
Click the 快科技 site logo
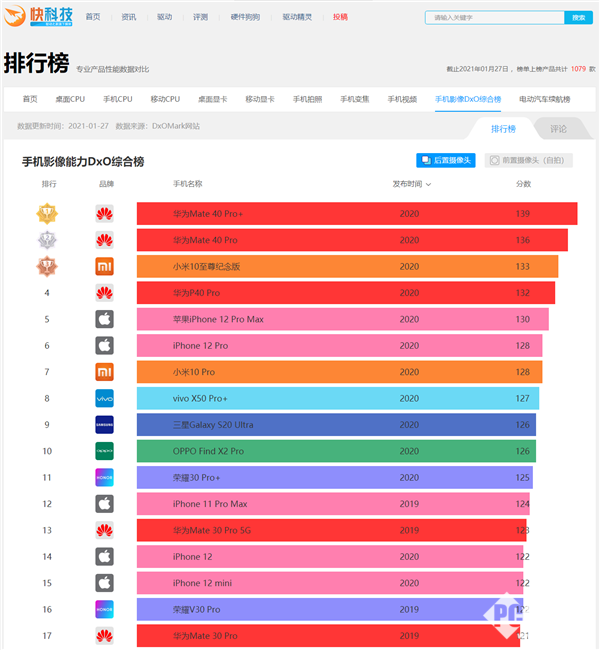pos(37,18)
